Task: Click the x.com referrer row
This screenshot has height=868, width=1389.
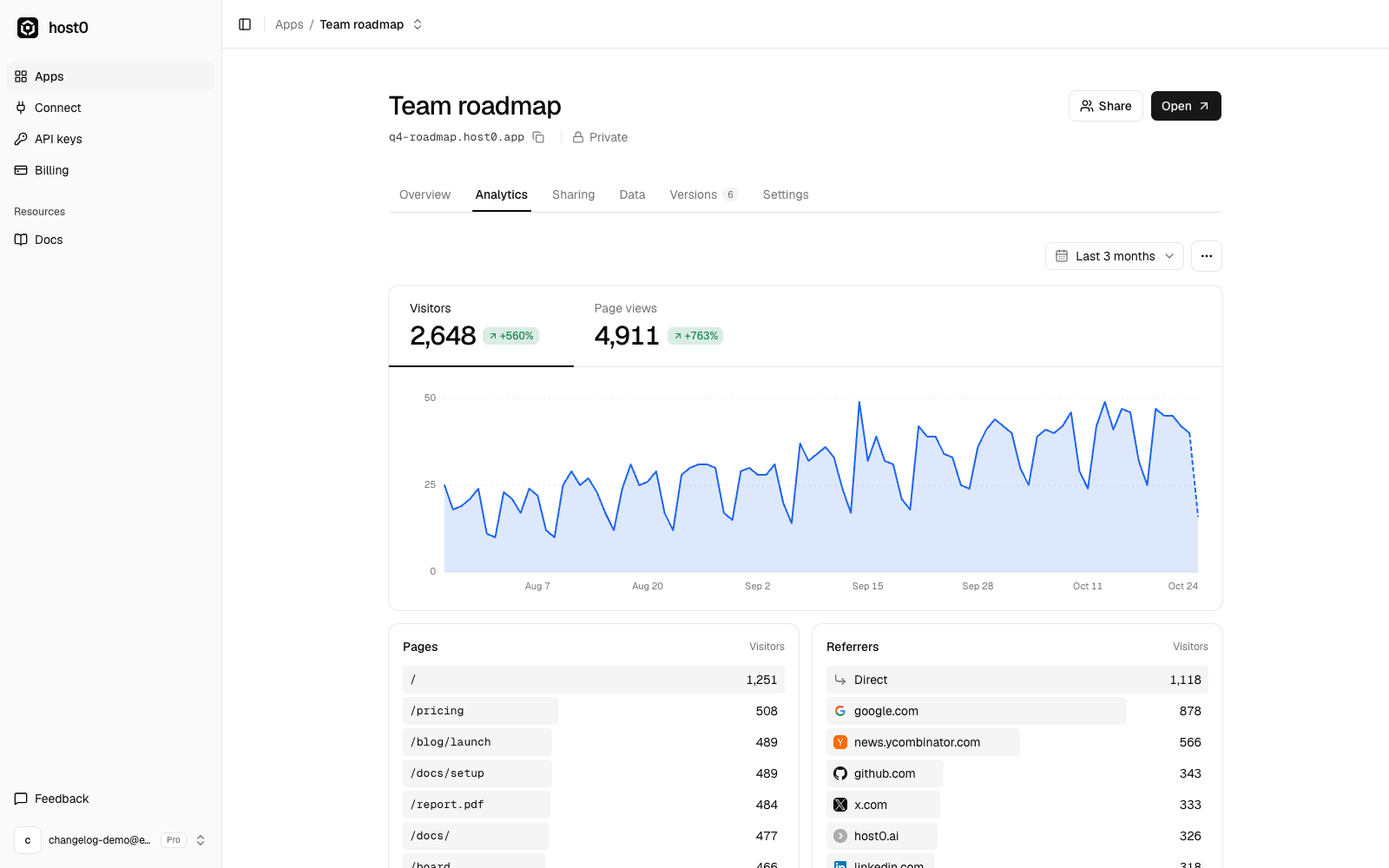Action: [x=1017, y=805]
